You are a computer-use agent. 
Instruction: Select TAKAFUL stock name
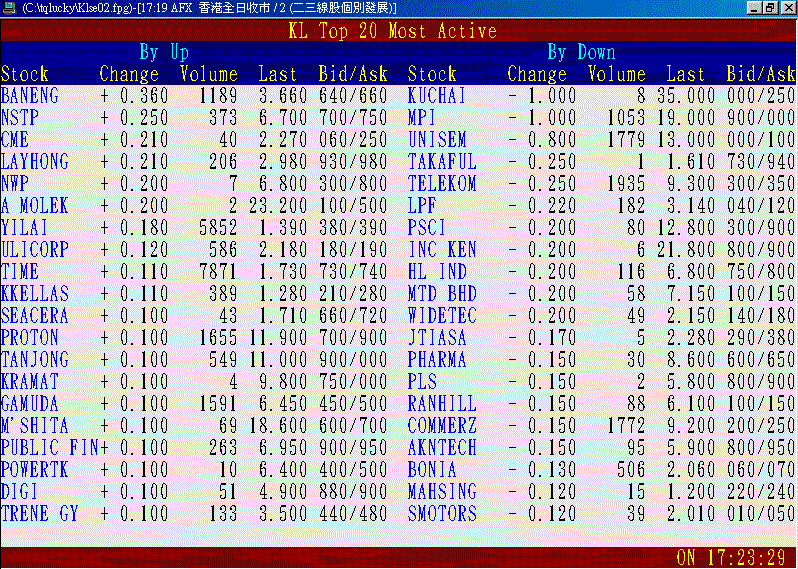click(x=442, y=161)
